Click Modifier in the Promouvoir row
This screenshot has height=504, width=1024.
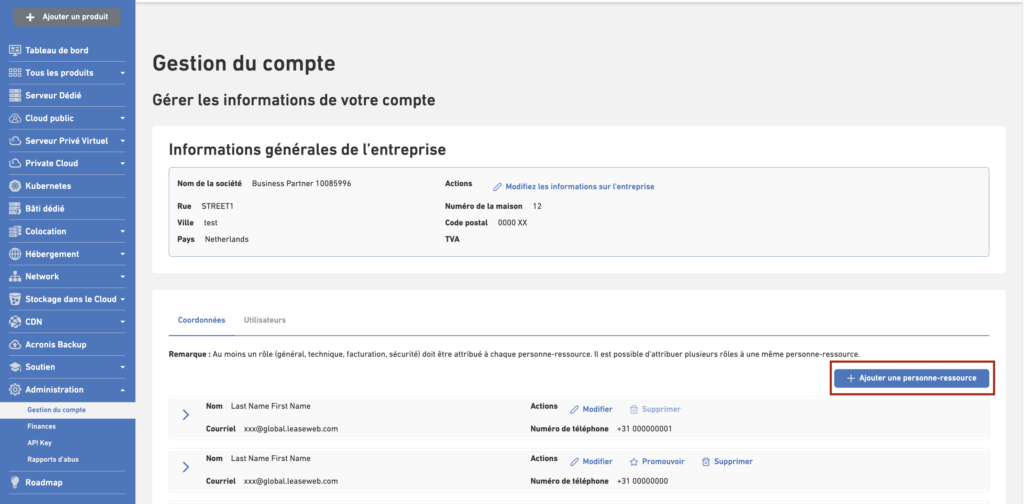[598, 462]
